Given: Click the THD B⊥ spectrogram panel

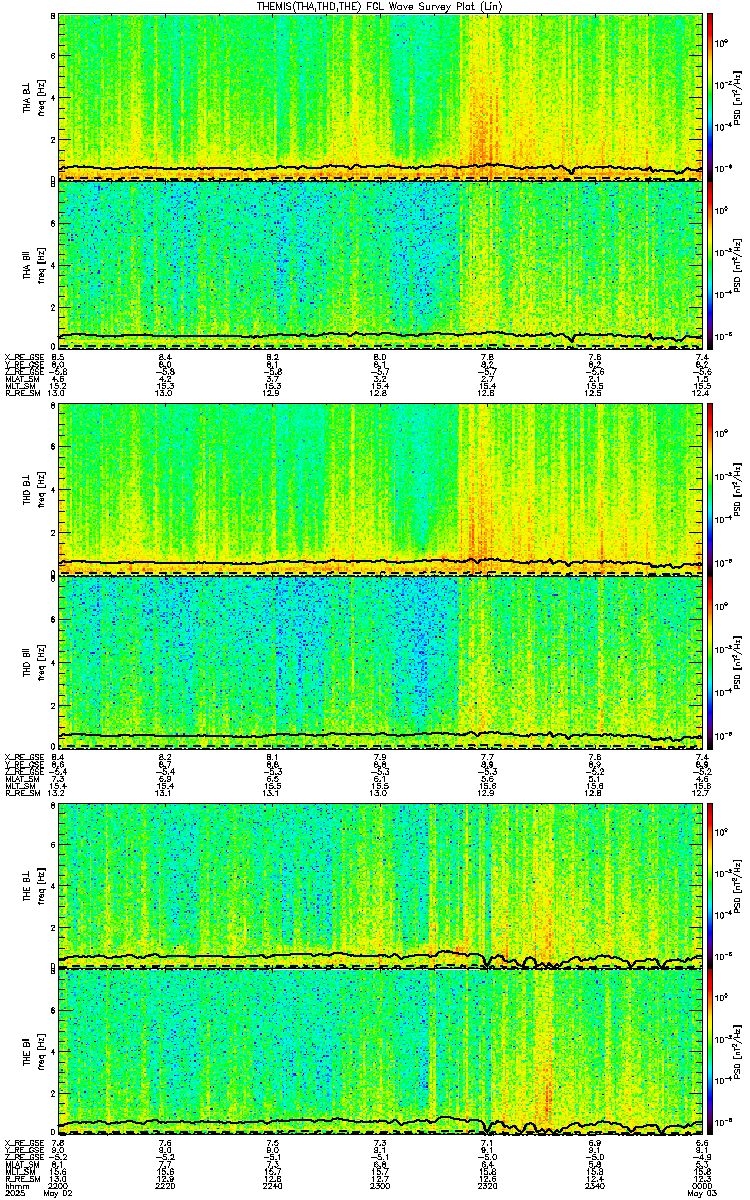Looking at the screenshot, I should tap(380, 490).
